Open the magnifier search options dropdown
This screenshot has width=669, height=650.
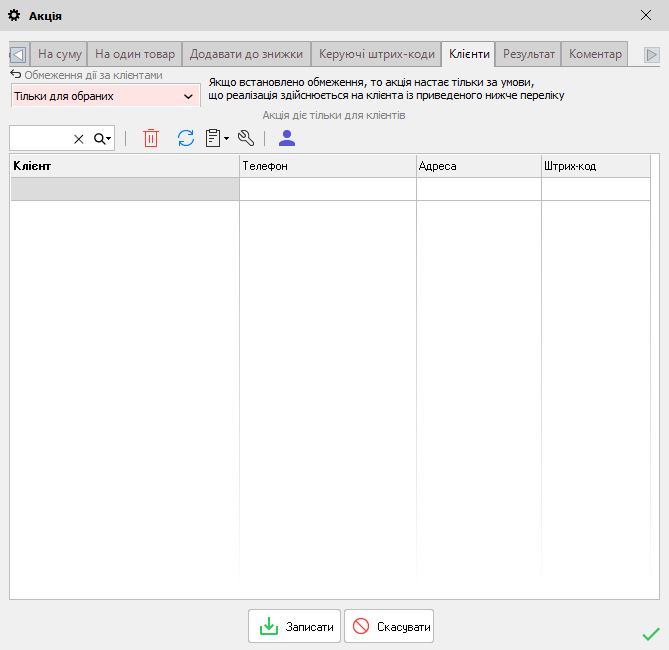103,139
